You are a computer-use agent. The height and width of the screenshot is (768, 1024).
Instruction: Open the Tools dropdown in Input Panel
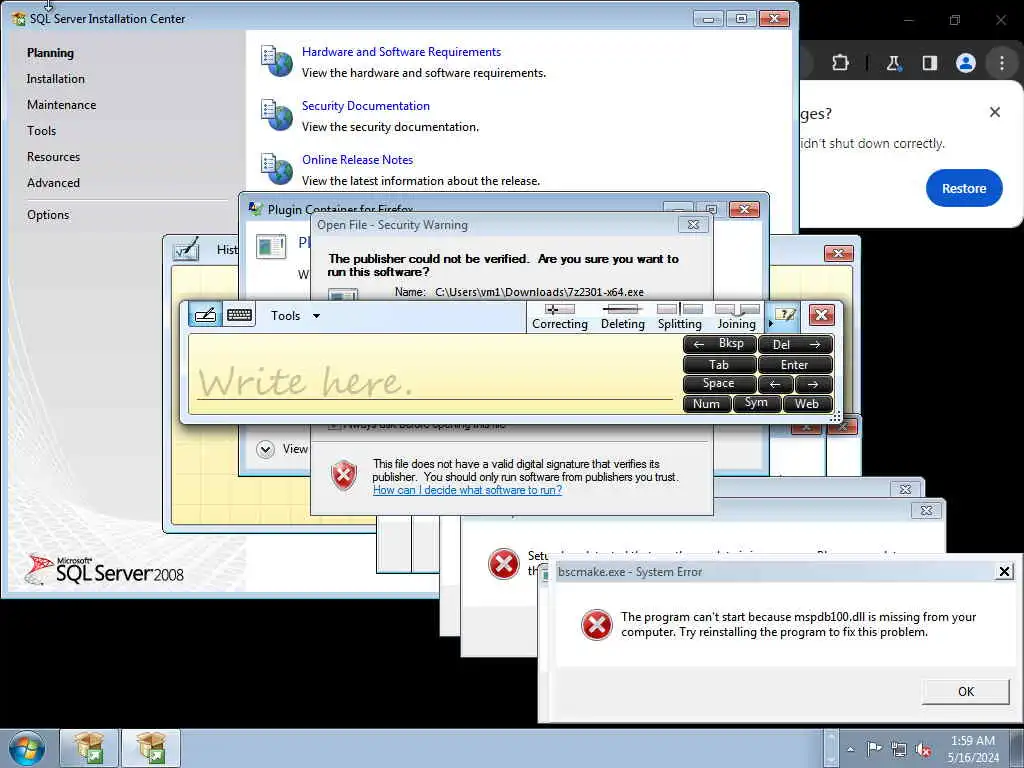[x=295, y=316]
